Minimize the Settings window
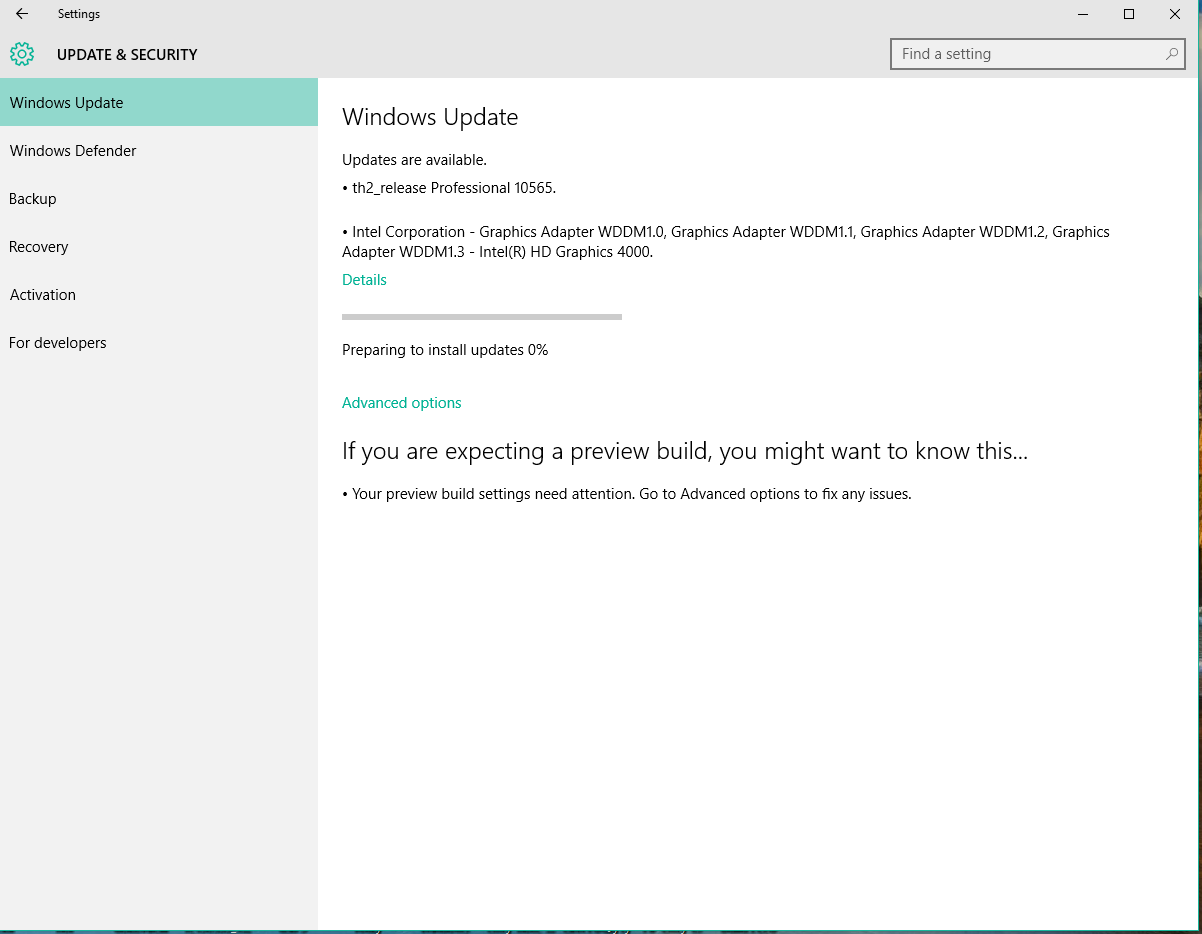The width and height of the screenshot is (1202, 934). click(x=1083, y=14)
